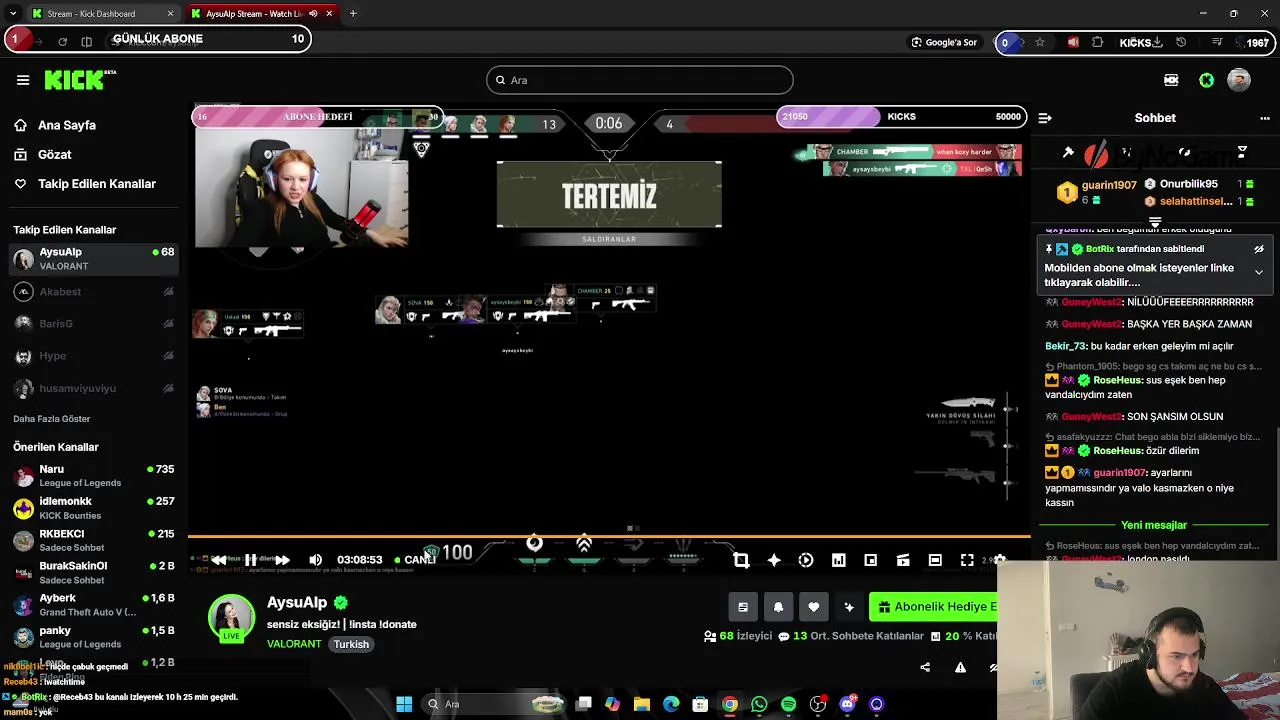Click the hourglass icon in chat header
Screen dimensions: 1280x720
click(x=1242, y=152)
